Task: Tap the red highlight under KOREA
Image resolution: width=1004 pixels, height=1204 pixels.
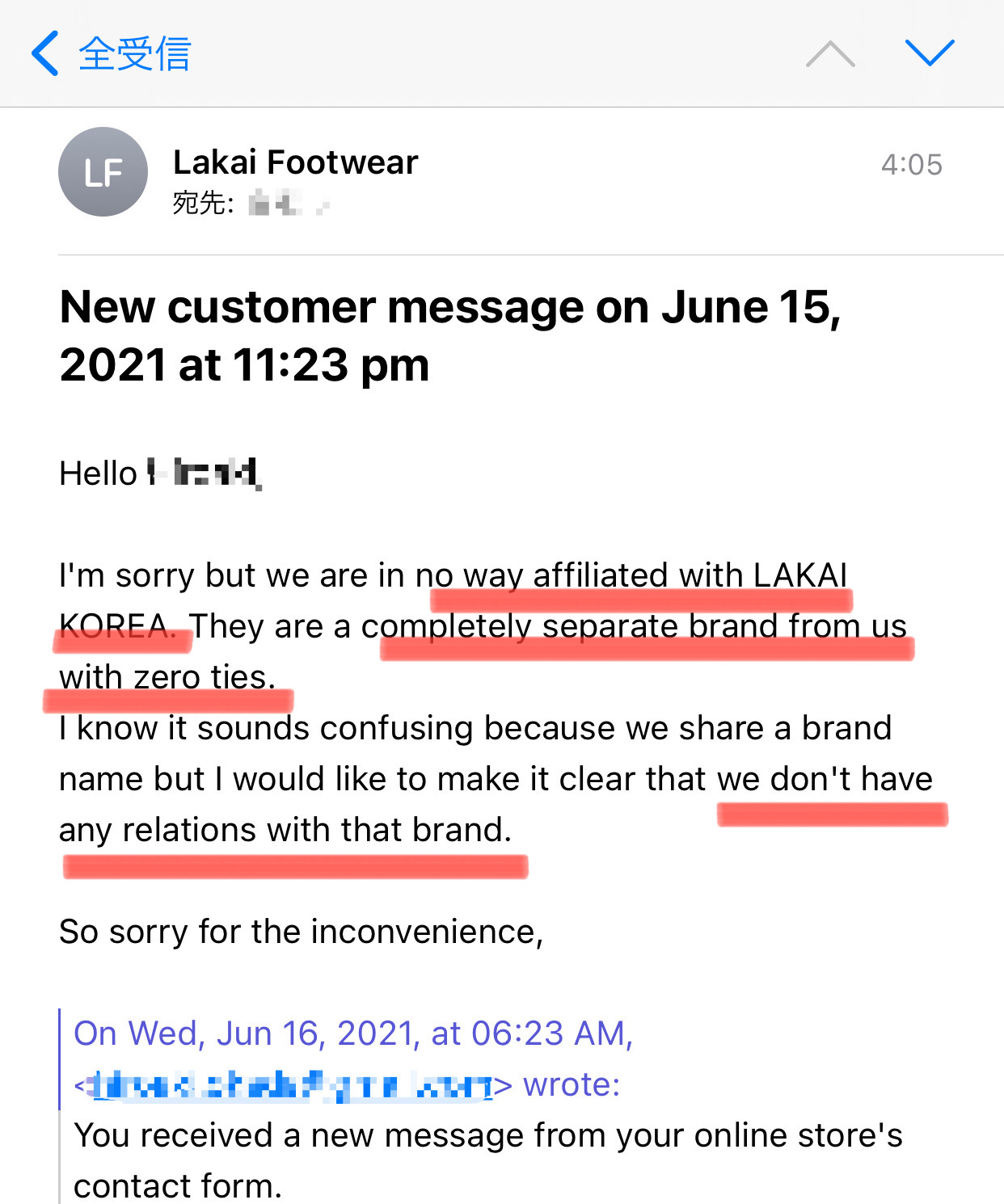Action: (122, 642)
